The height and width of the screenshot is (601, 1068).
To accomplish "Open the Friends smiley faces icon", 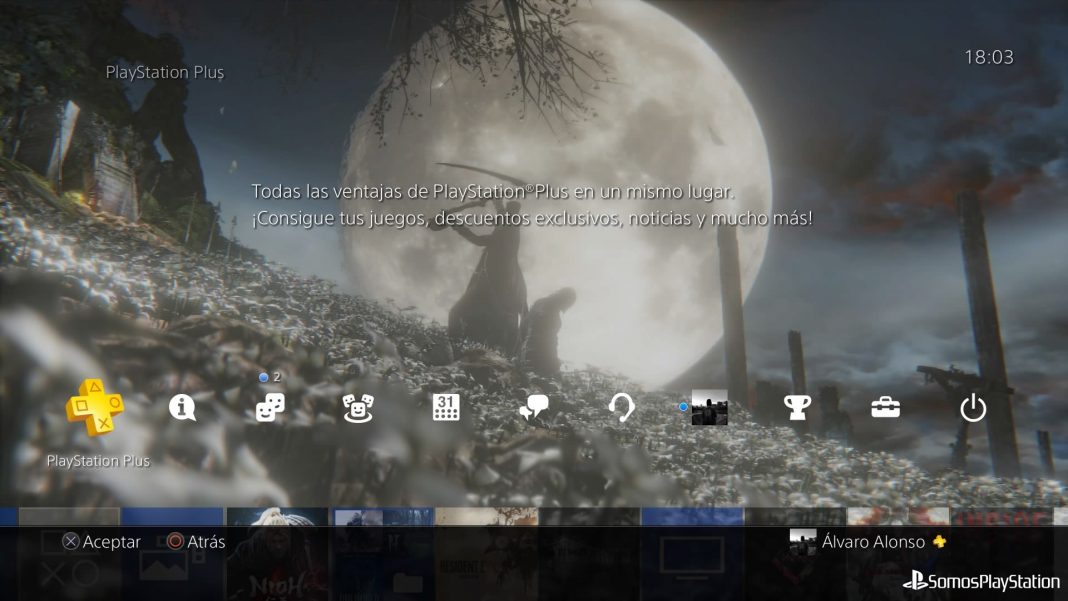I will click(358, 407).
